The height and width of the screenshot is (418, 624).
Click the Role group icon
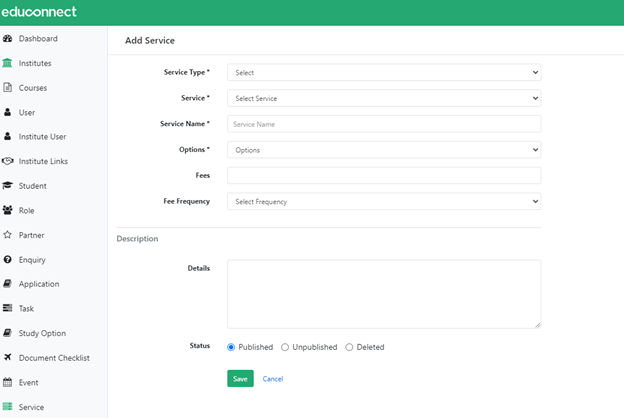click(x=7, y=210)
